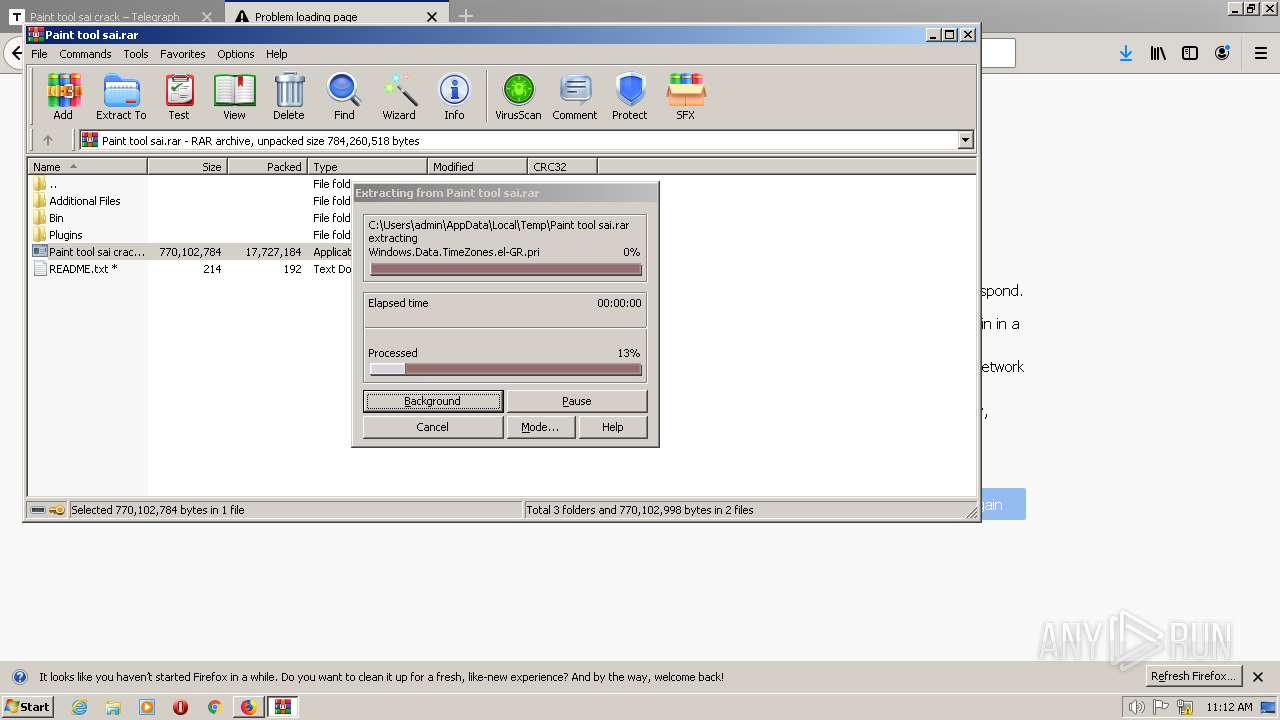Open the Favorites menu
Screen dimensions: 1280x720
(x=183, y=54)
